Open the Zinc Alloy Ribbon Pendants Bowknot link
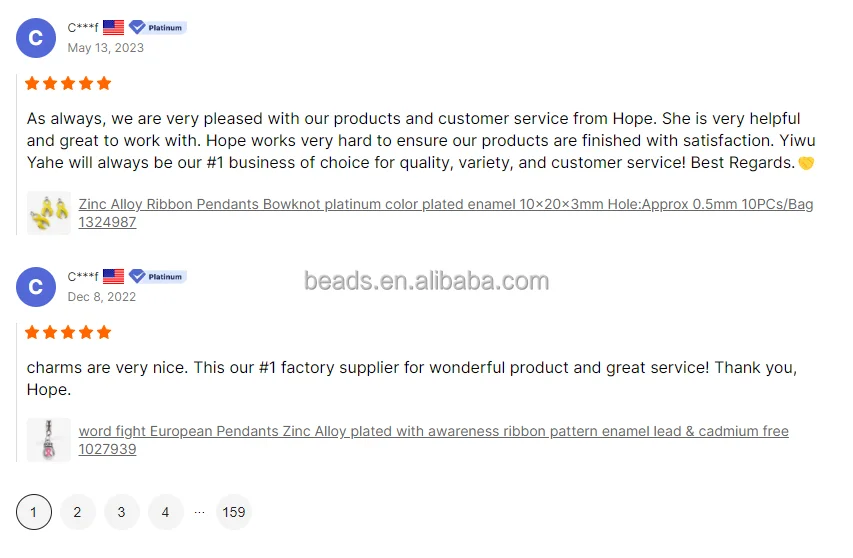Viewport: 853px width, 558px height. (445, 205)
